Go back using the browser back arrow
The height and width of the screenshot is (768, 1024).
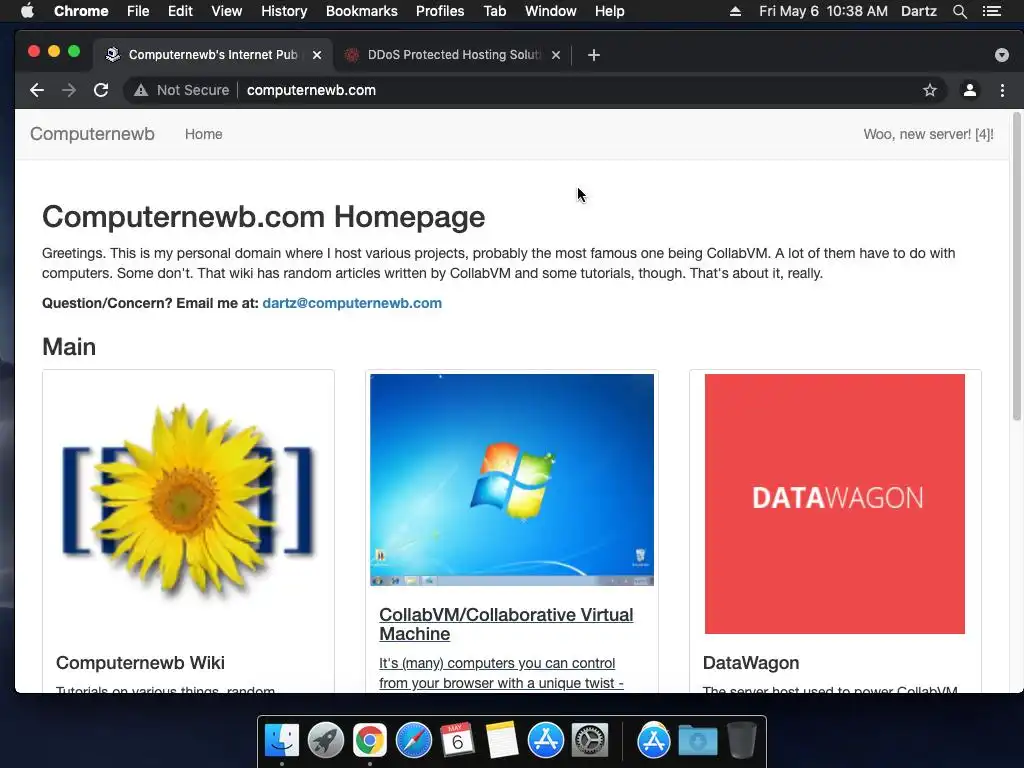(37, 90)
